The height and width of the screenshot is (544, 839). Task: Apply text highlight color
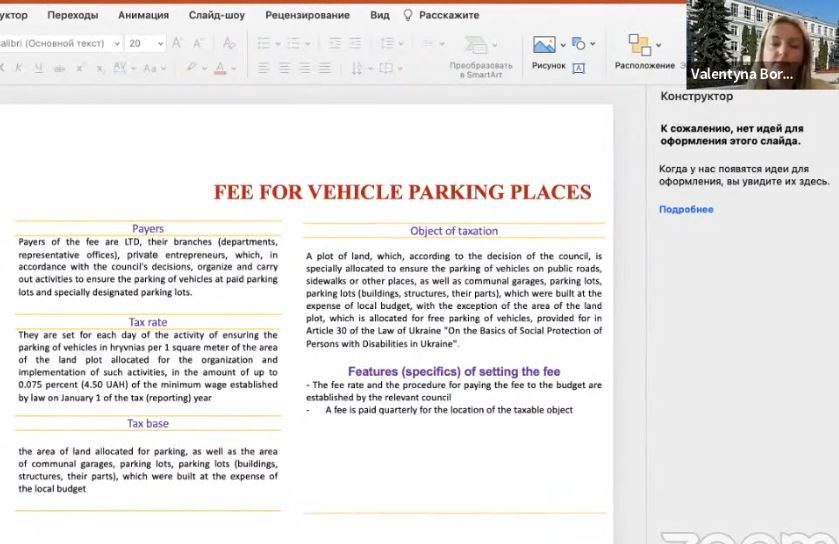click(191, 67)
